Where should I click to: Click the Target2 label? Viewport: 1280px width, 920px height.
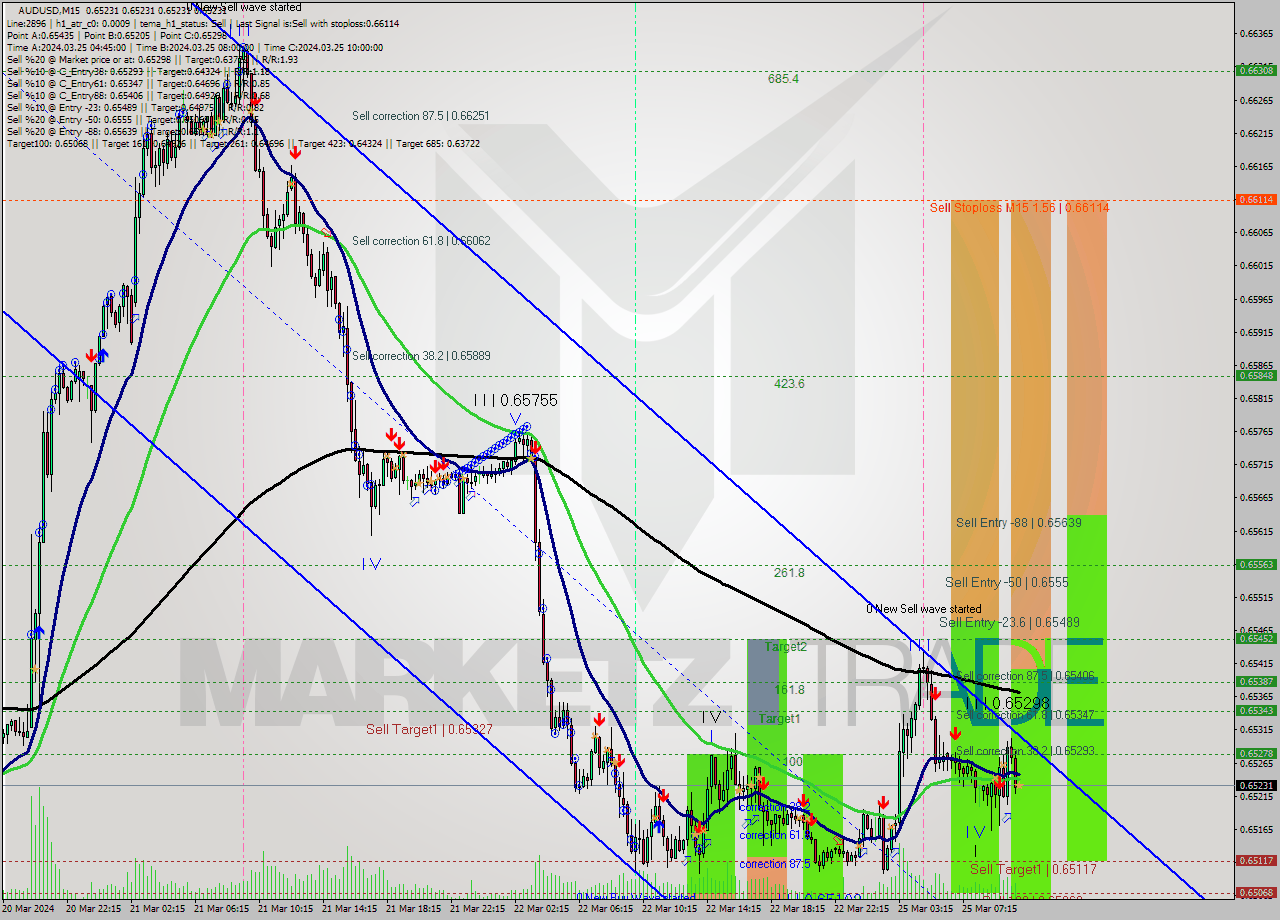point(786,647)
